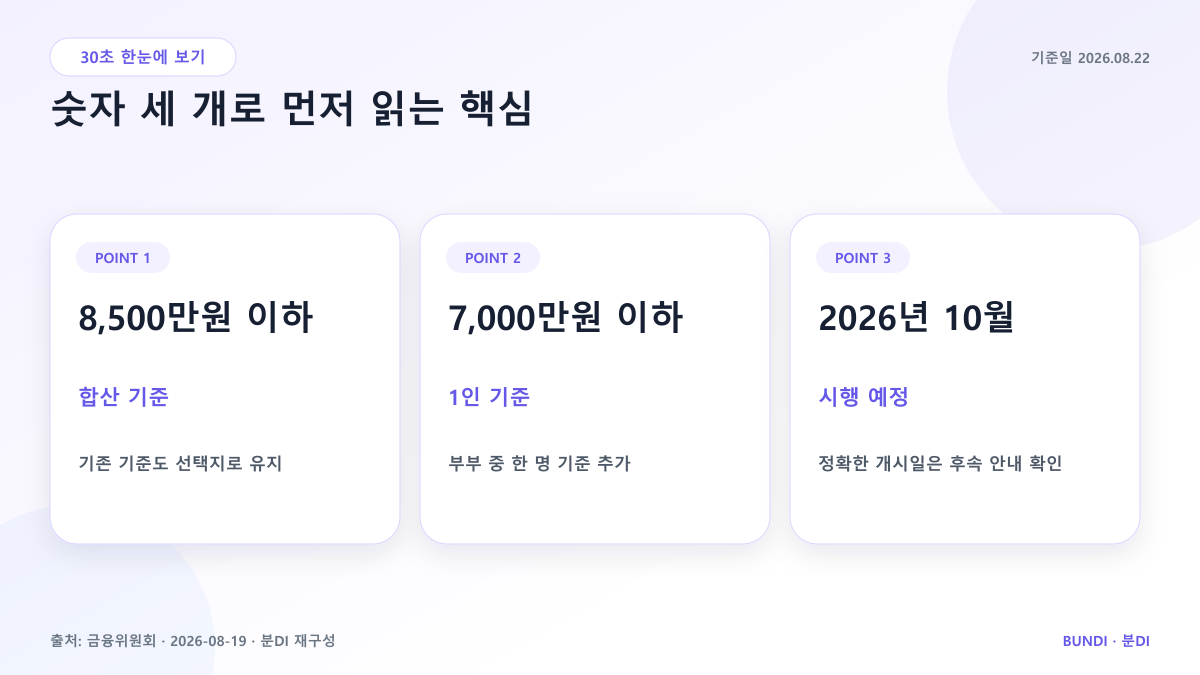Click '기존 기준도 선택지로 유지' description text
This screenshot has width=1200, height=675.
coord(180,464)
